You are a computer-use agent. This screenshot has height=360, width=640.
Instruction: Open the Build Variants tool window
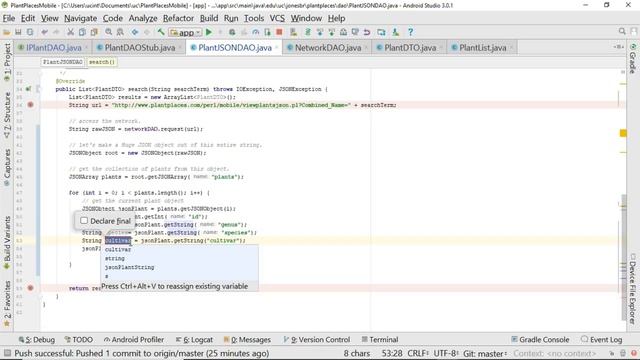click(7, 242)
